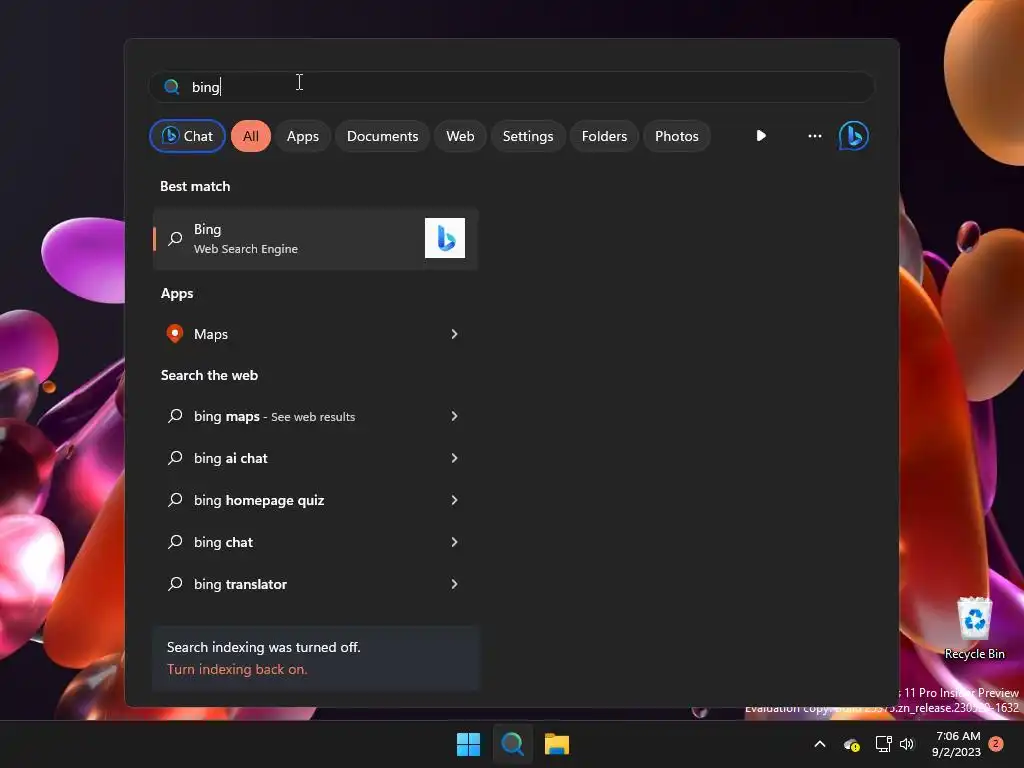Open the Windows Start button

pyautogui.click(x=468, y=744)
